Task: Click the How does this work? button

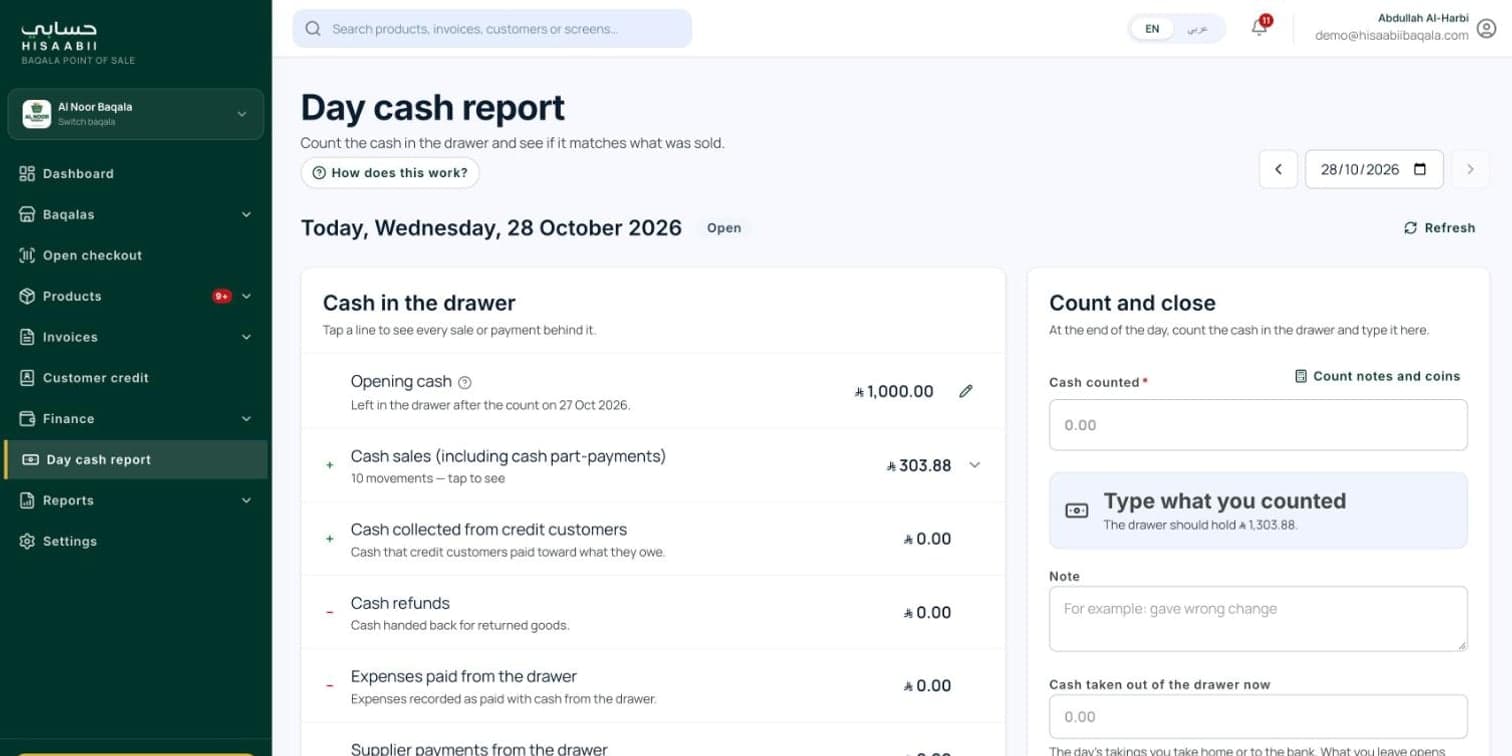Action: [x=390, y=173]
